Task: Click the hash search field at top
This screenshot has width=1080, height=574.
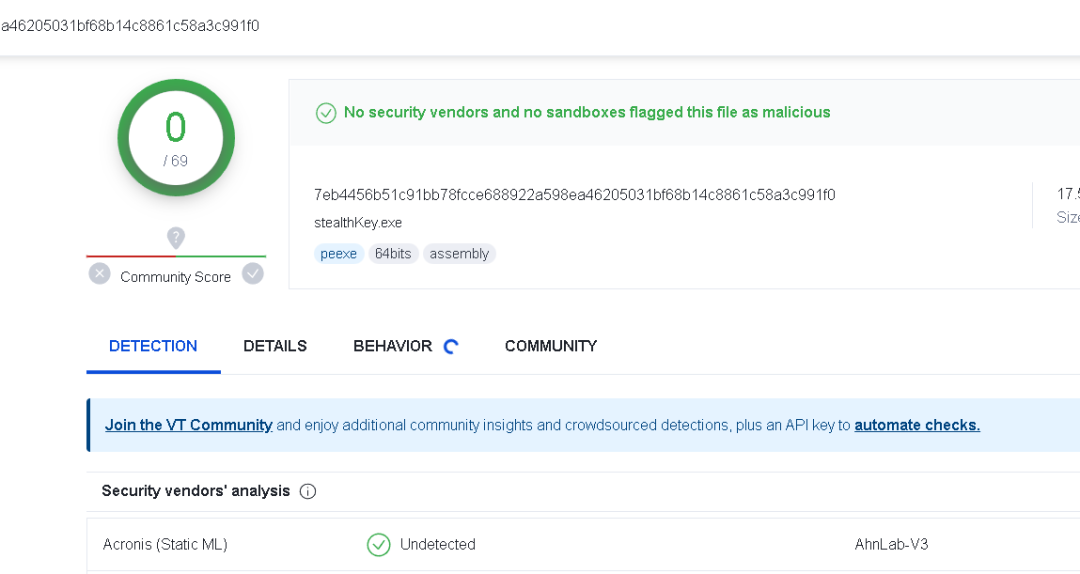Action: pyautogui.click(x=400, y=26)
